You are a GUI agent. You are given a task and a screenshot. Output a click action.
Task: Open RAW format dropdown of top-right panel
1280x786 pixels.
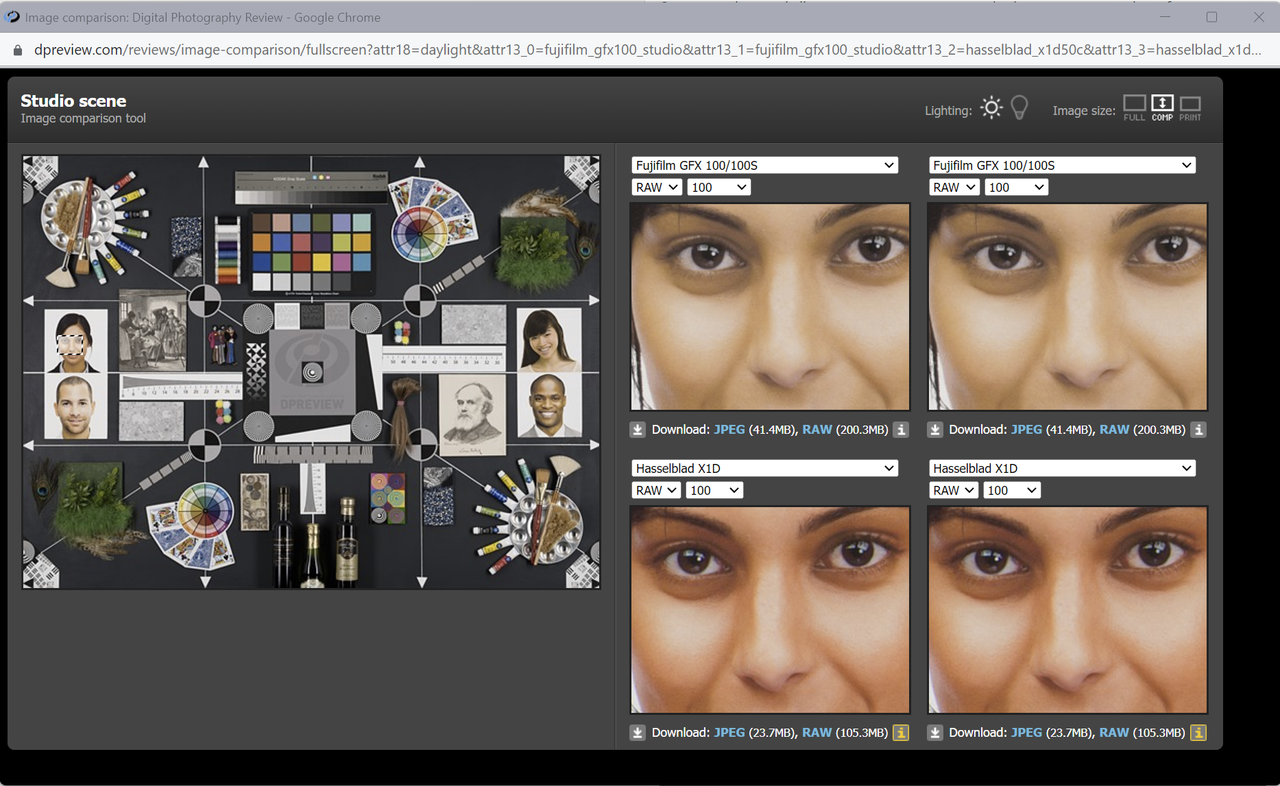(954, 187)
